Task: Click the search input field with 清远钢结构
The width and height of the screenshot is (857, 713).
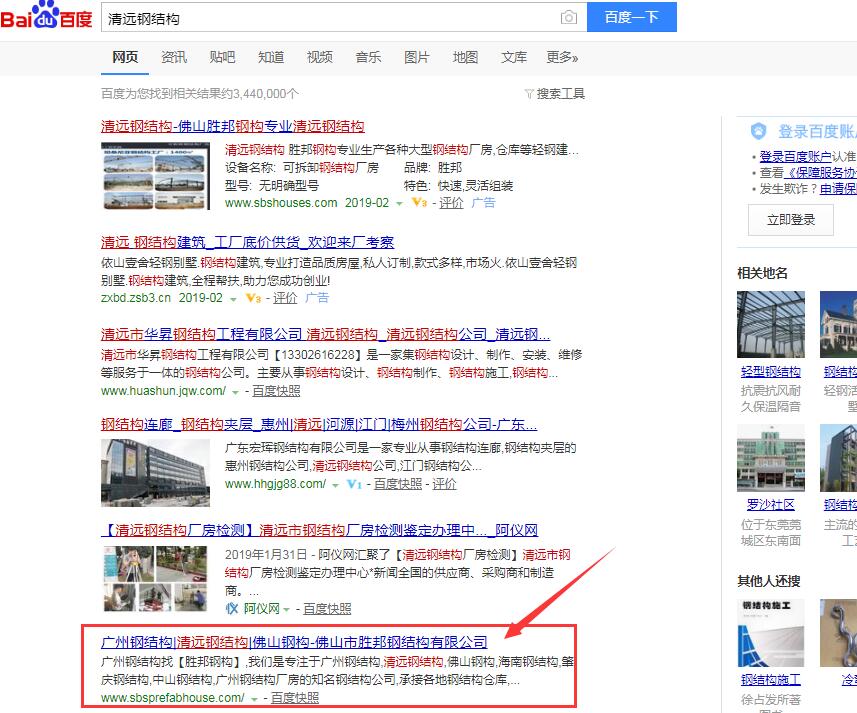Action: tap(330, 18)
